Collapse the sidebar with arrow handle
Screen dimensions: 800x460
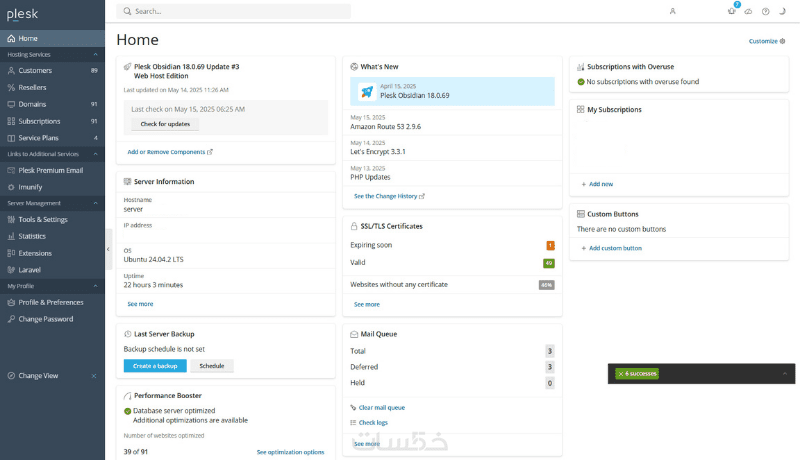(x=108, y=249)
